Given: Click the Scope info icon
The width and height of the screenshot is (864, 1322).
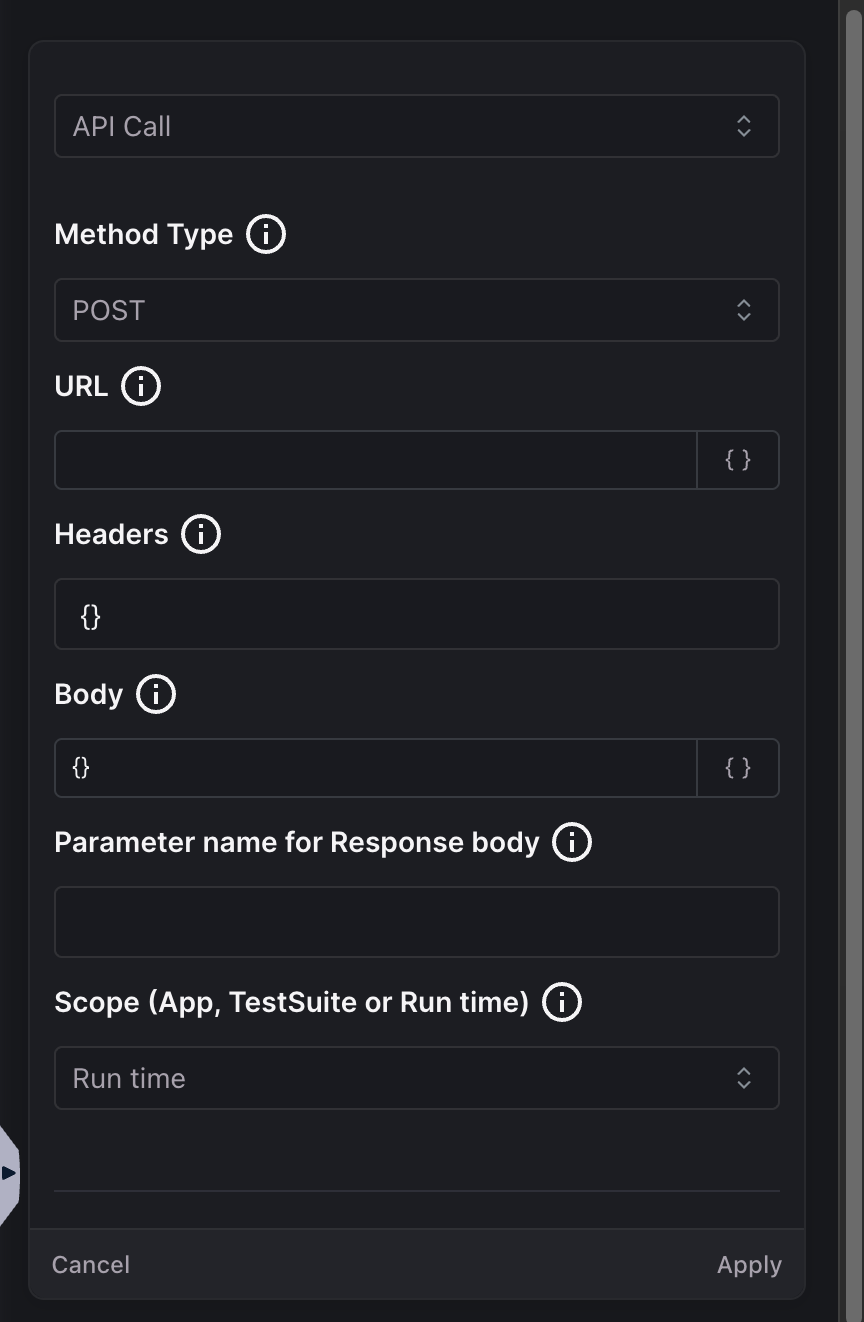Looking at the screenshot, I should click(x=561, y=1002).
